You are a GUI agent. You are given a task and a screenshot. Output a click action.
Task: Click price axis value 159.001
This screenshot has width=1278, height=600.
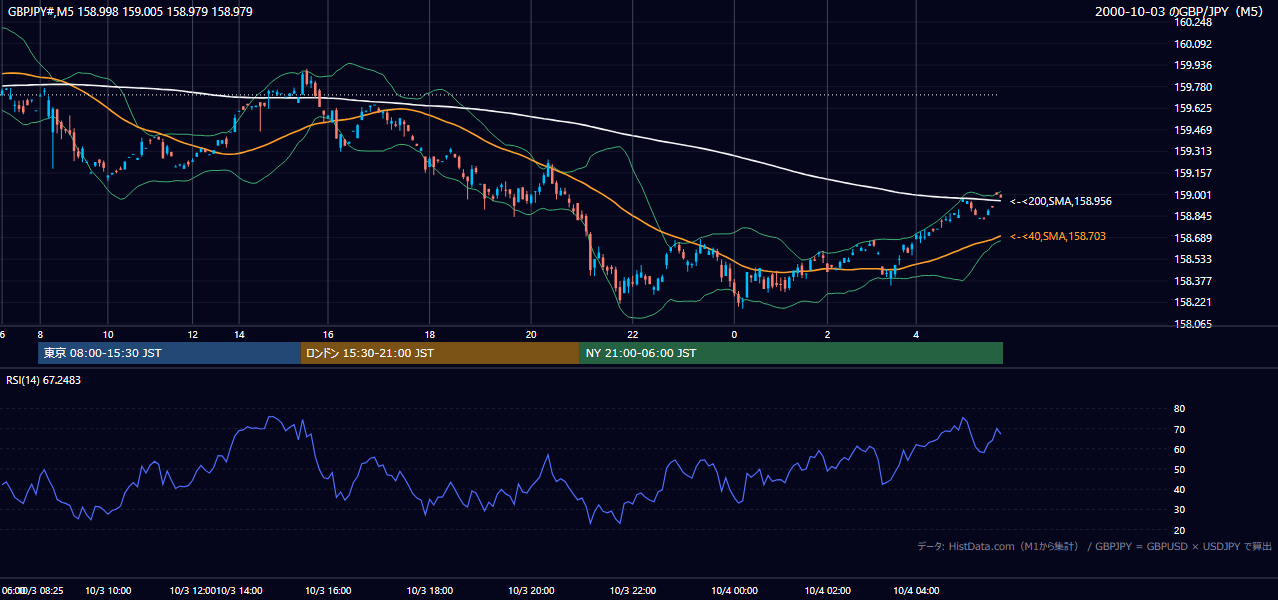tap(1194, 195)
